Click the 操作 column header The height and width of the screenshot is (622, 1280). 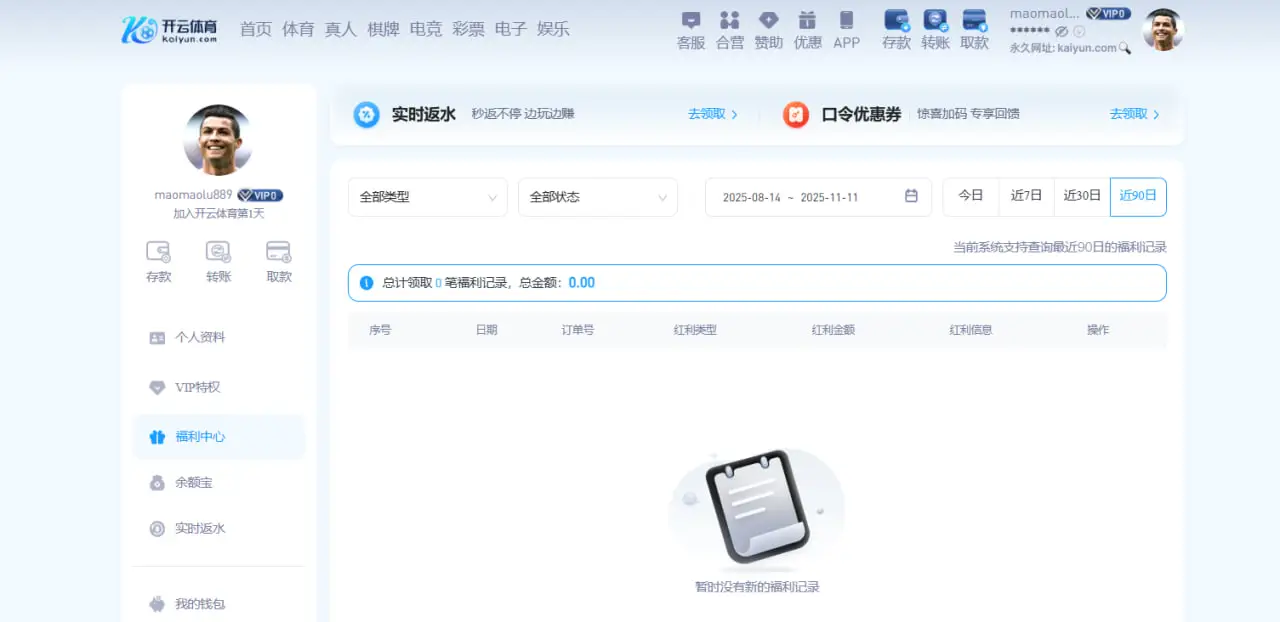coord(1098,330)
